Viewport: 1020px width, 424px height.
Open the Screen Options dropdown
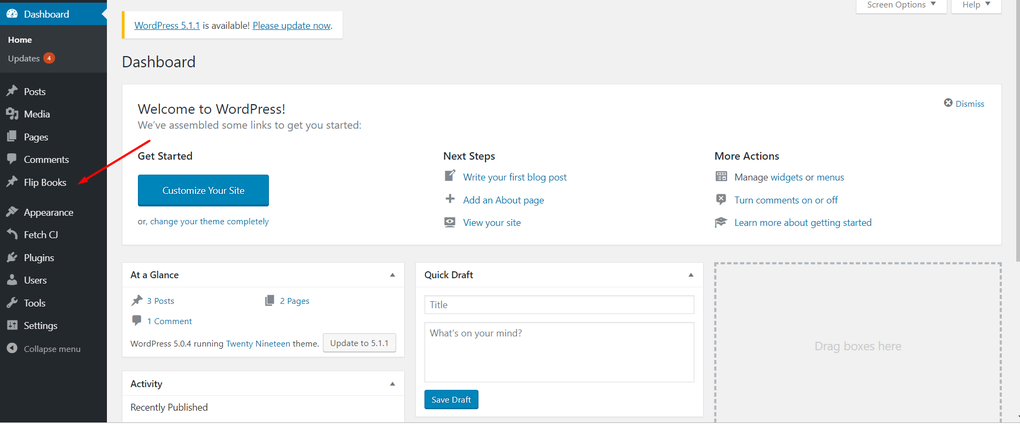[900, 5]
